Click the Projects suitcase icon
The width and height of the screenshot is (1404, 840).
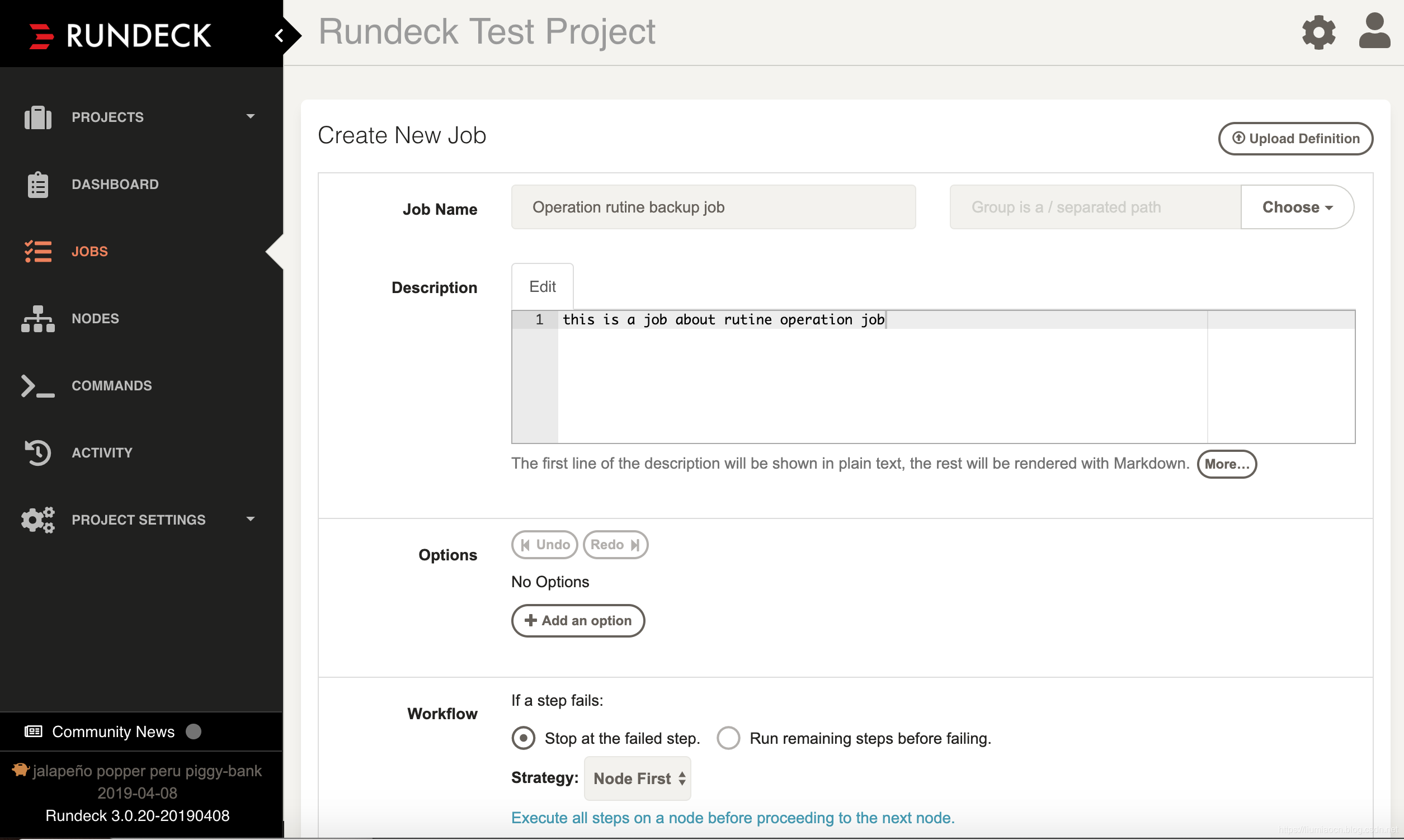coord(38,117)
